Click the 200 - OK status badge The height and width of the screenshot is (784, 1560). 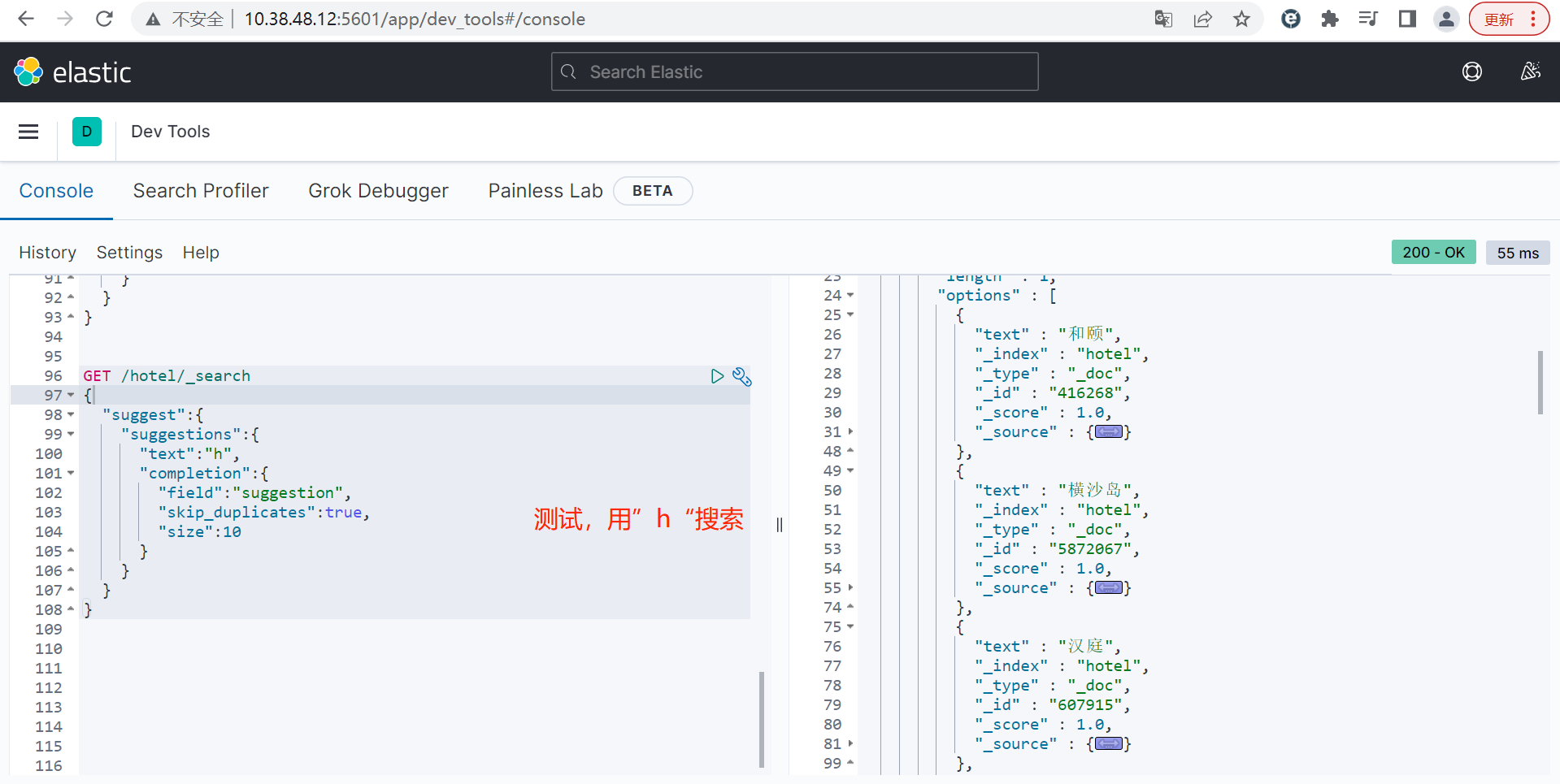coord(1433,253)
